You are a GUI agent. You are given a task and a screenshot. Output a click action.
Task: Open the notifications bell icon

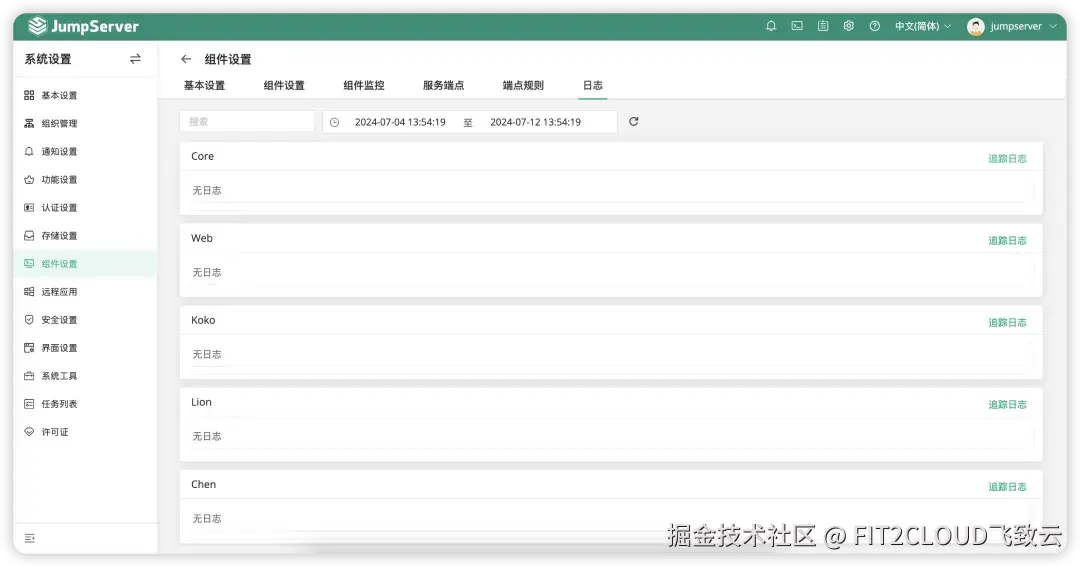point(771,26)
